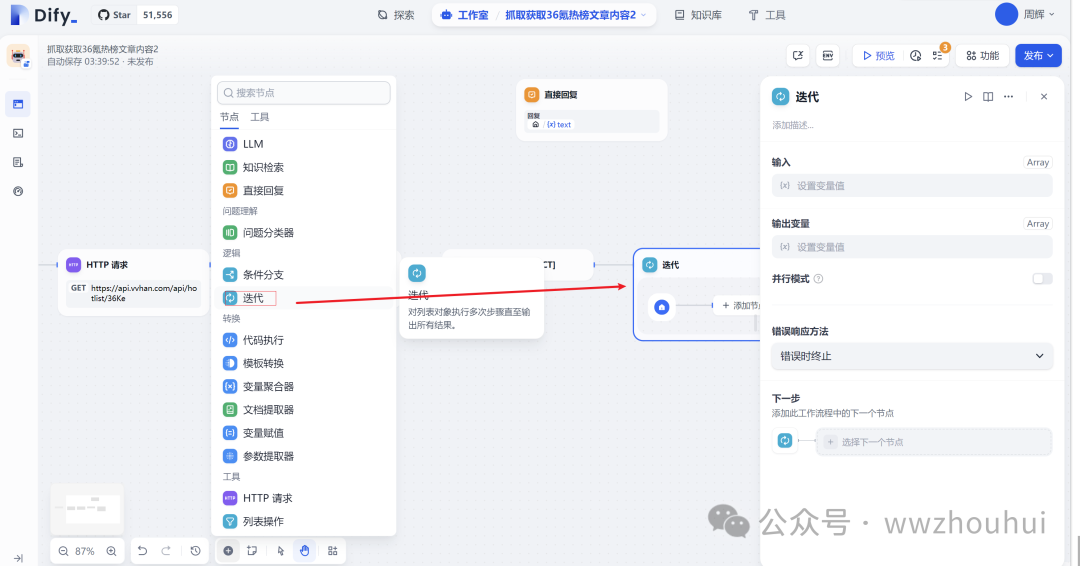The width and height of the screenshot is (1080, 566).
Task: Run the 迭代 node with play icon
Action: [x=967, y=97]
